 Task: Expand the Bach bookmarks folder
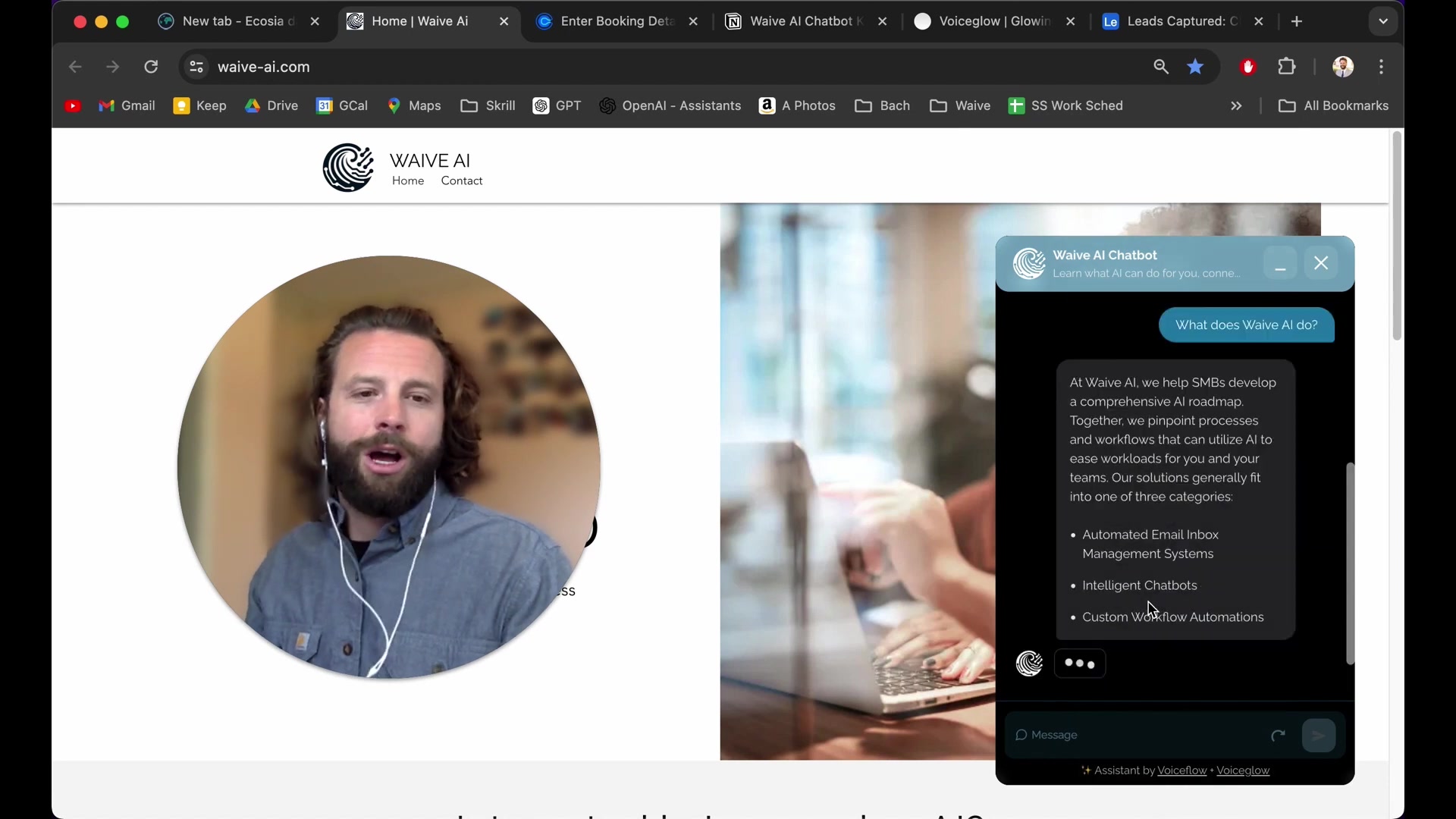(x=882, y=106)
